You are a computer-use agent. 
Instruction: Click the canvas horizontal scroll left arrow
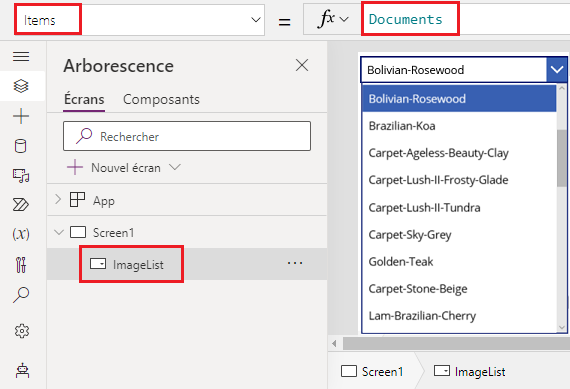(x=334, y=344)
